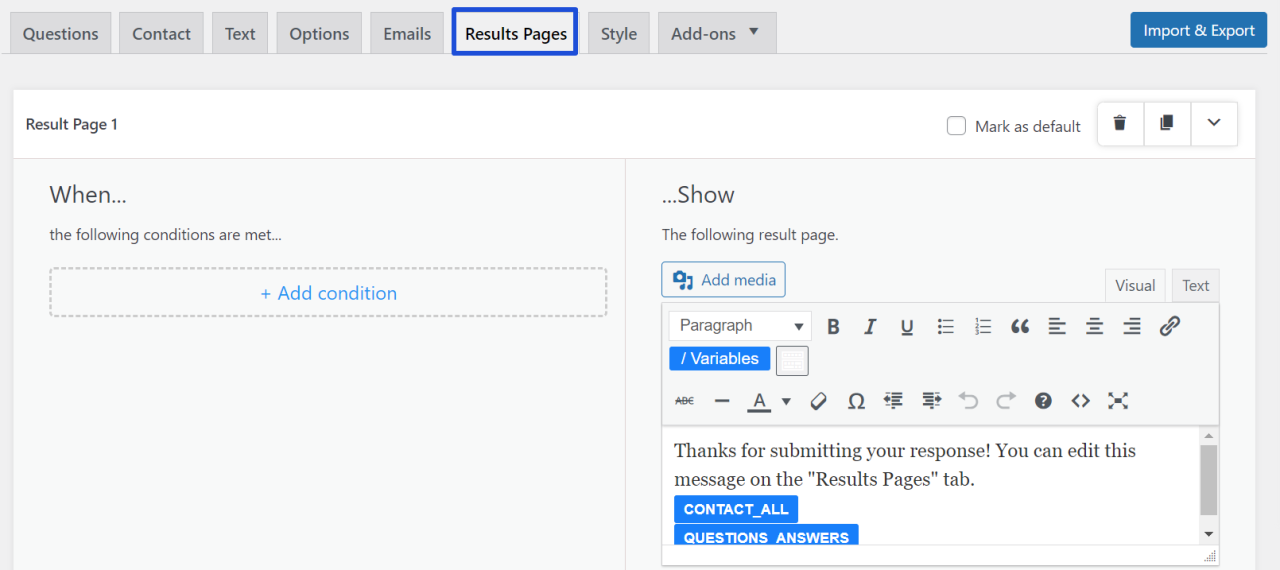1280x570 pixels.
Task: Collapse Result Page 1 with the chevron
Action: (1214, 124)
